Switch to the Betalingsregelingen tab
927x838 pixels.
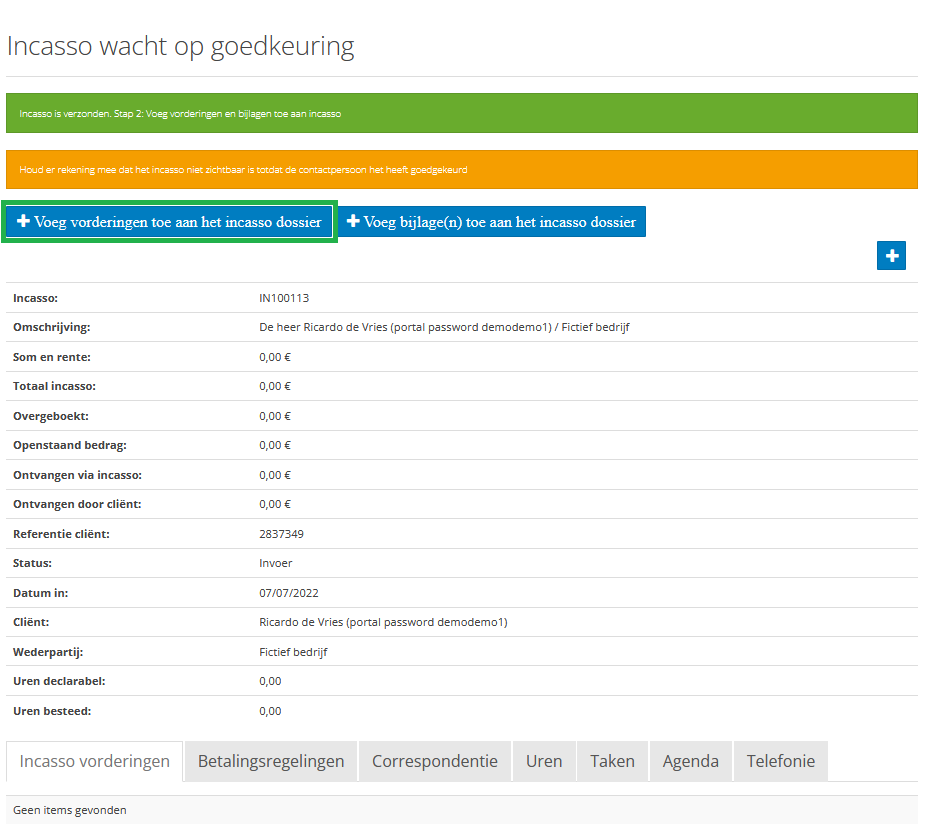tap(271, 761)
